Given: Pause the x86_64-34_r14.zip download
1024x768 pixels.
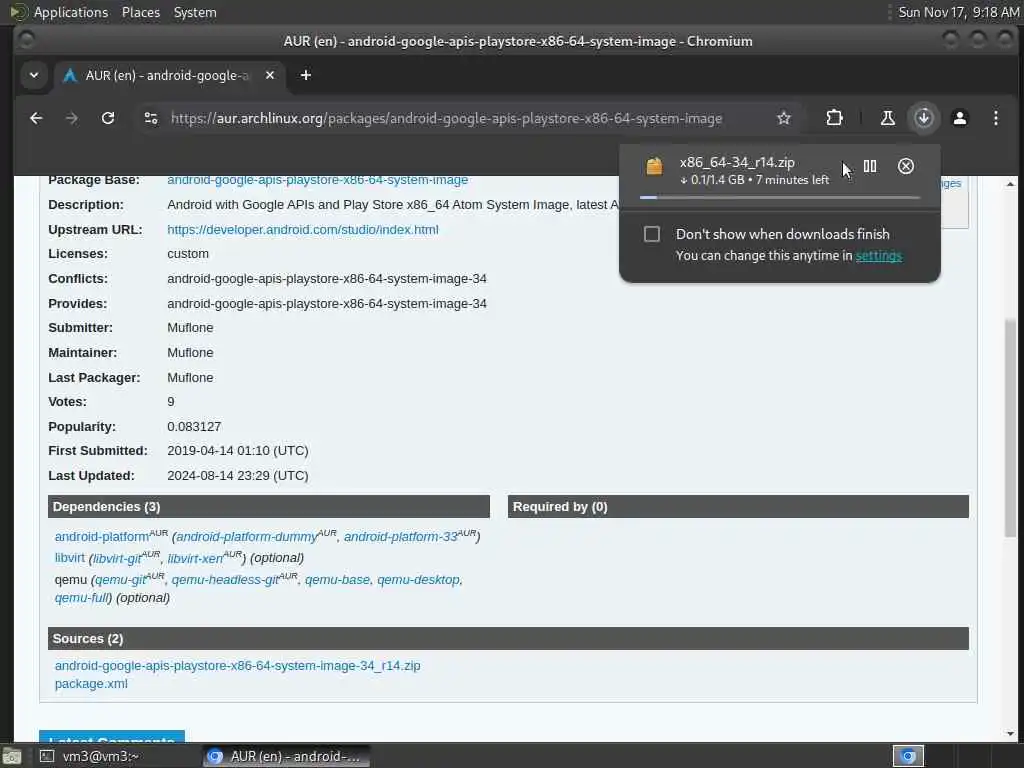Looking at the screenshot, I should coord(870,167).
